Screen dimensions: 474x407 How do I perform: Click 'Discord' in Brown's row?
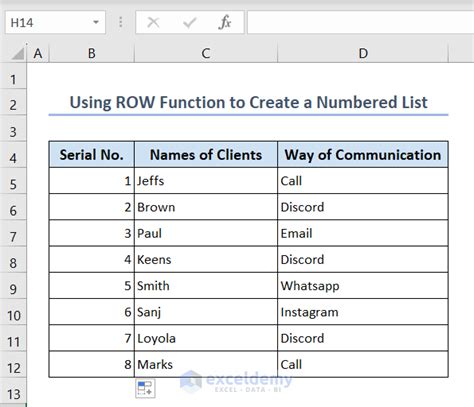click(363, 207)
